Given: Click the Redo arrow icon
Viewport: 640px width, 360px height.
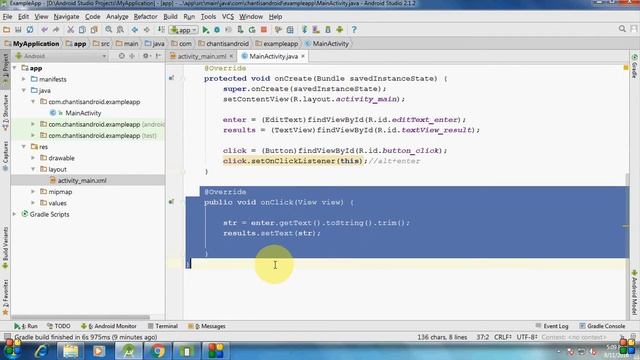Looking at the screenshot, I should point(56,29).
